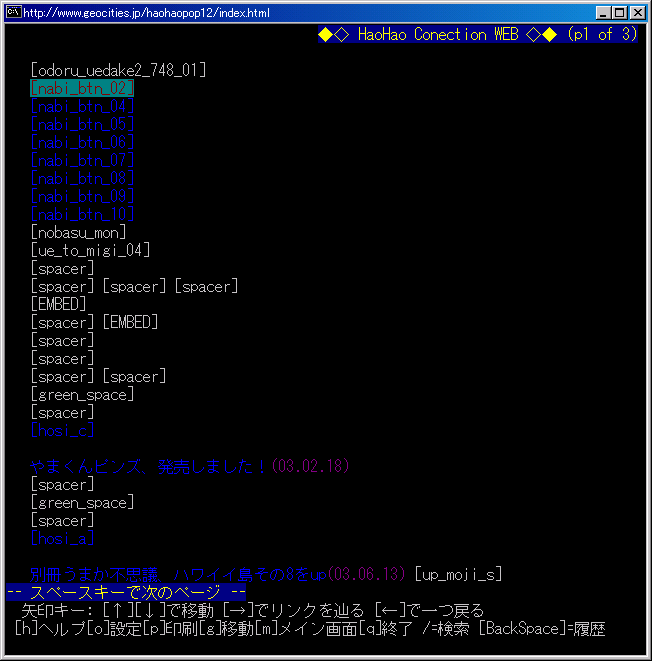The width and height of the screenshot is (652, 661).
Task: Click the [o]設定 options shortcut text
Action: (x=114, y=629)
